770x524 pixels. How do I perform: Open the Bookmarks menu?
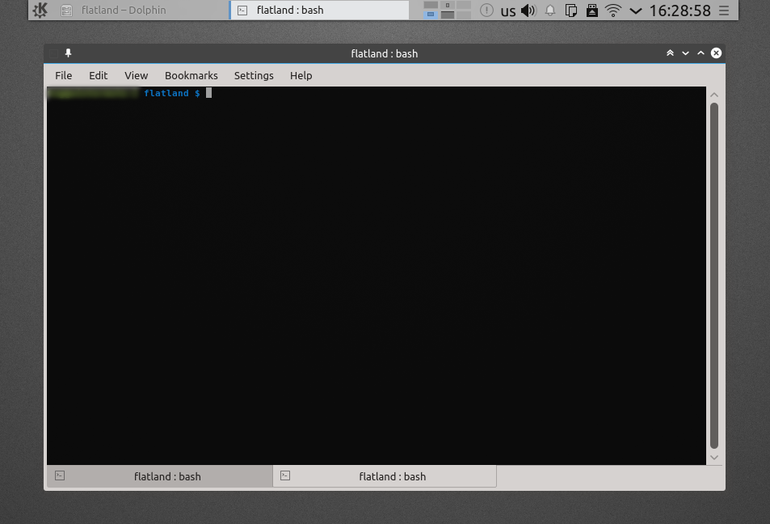pyautogui.click(x=191, y=76)
